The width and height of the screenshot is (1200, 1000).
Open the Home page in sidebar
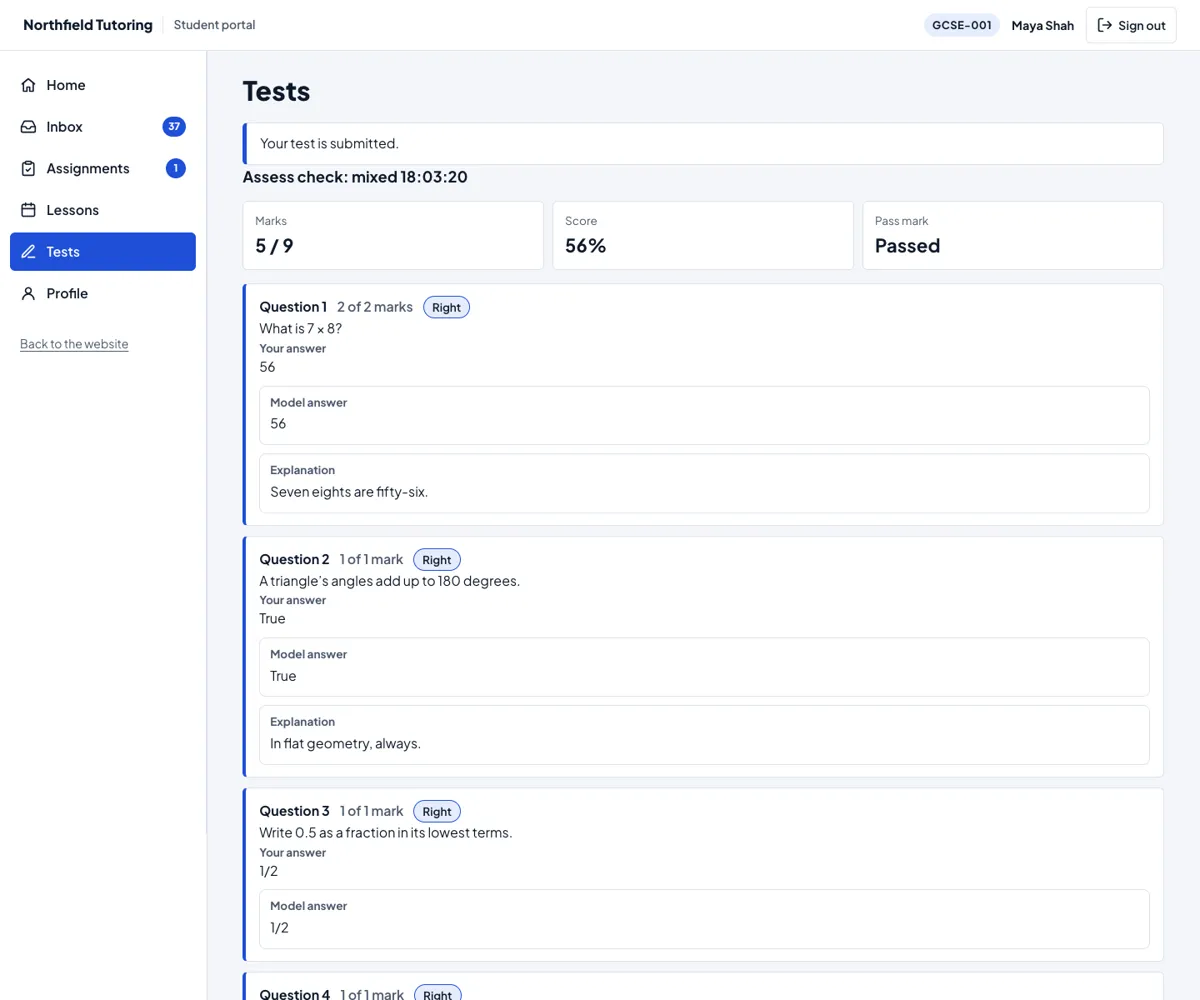point(103,85)
